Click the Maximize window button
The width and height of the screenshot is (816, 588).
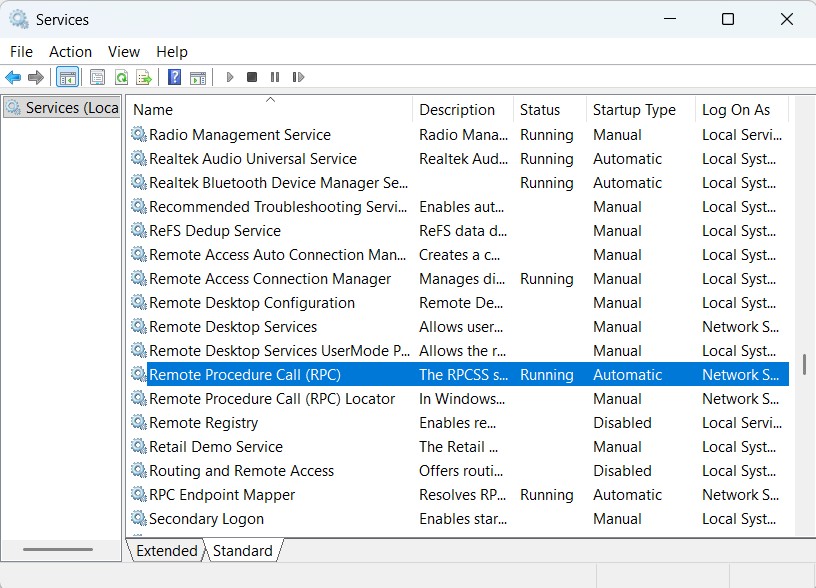728,19
